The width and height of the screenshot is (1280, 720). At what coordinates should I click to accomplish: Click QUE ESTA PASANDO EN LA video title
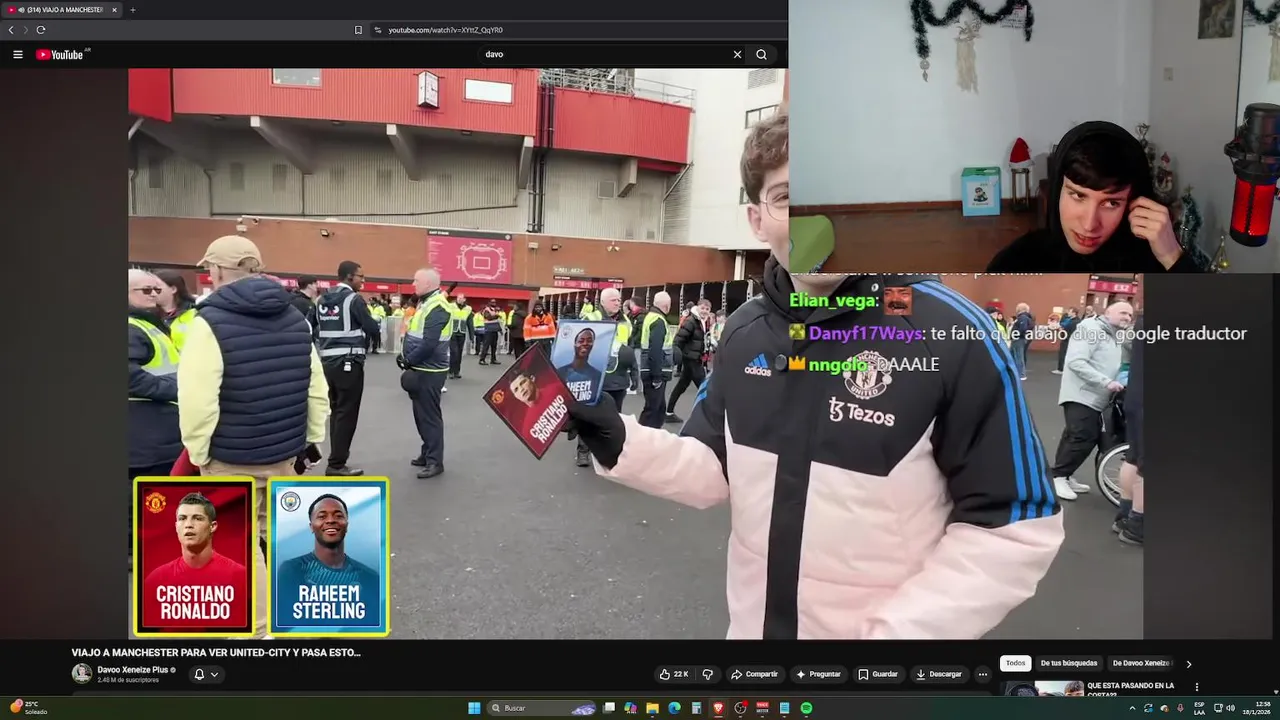click(1130, 685)
